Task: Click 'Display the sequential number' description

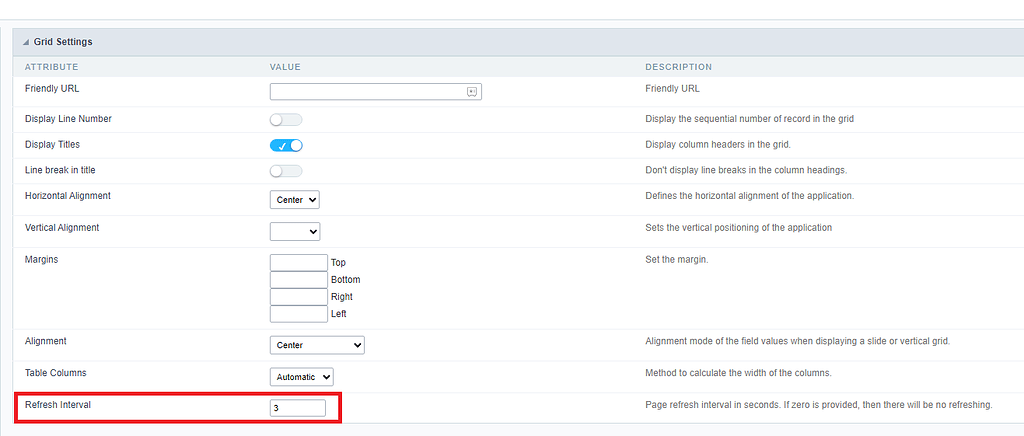Action: point(750,119)
